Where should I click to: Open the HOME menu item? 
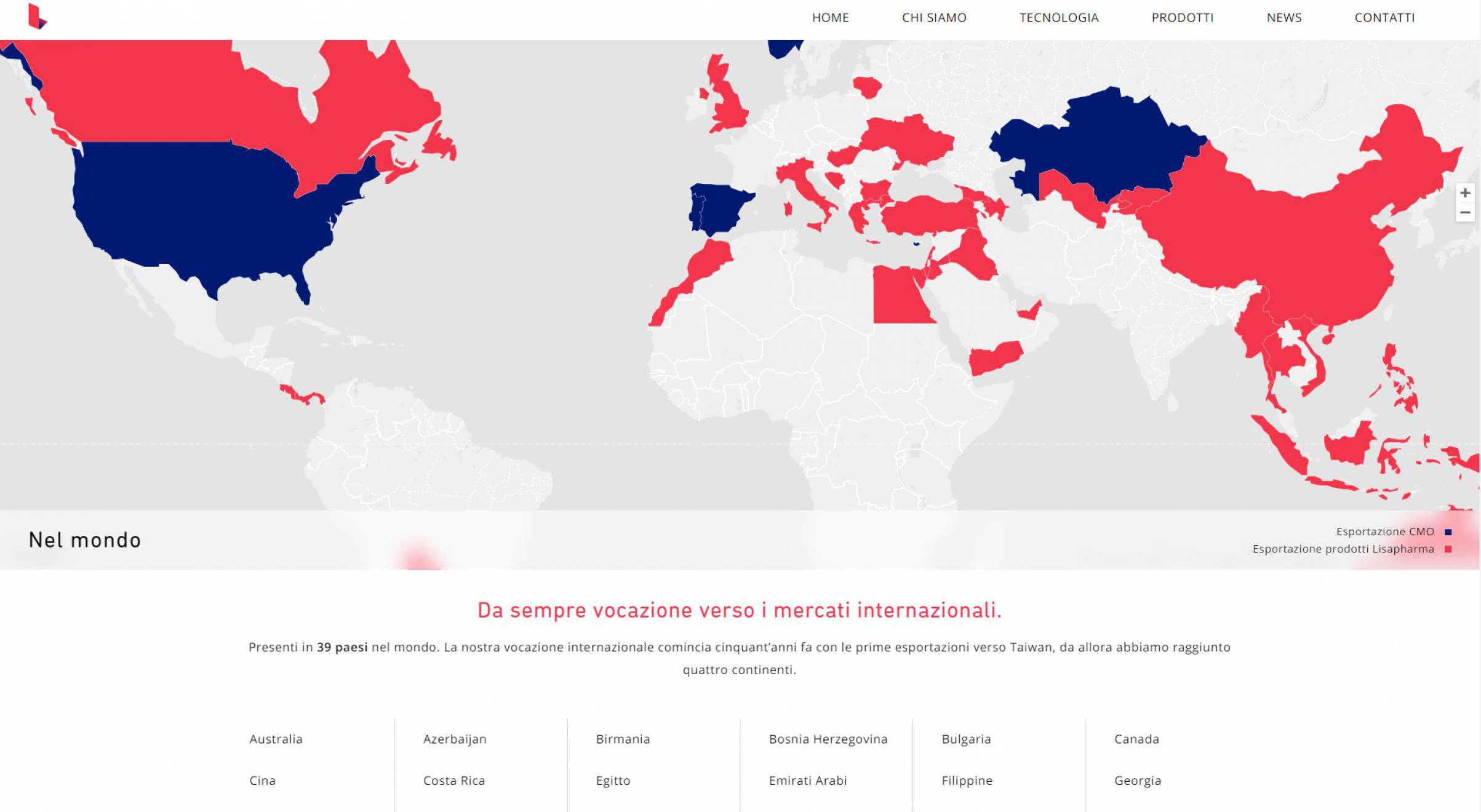click(x=830, y=18)
